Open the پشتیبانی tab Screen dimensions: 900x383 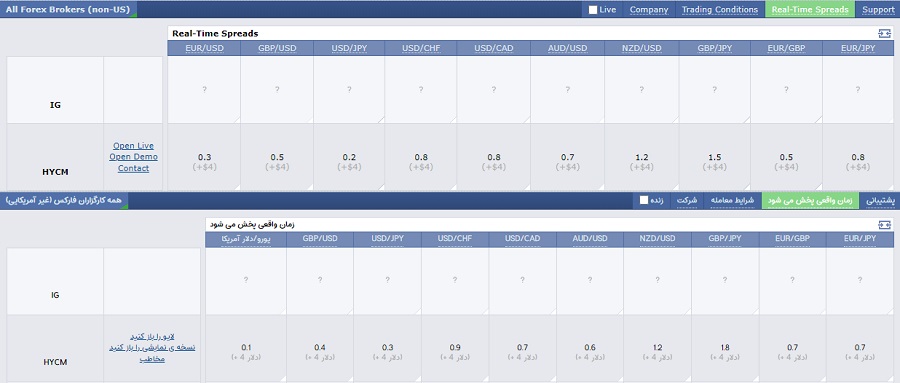point(879,200)
